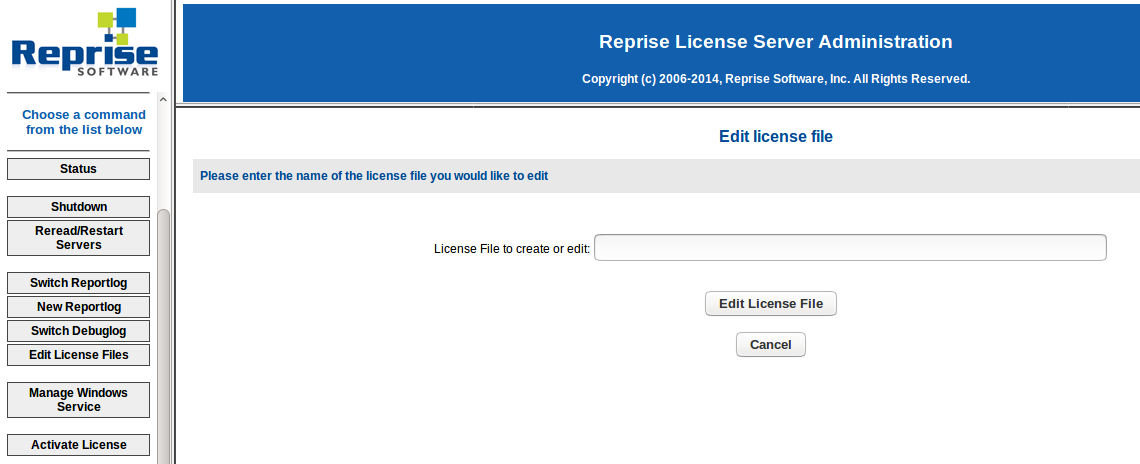Click 'Edit license file' page heading

[x=776, y=137]
